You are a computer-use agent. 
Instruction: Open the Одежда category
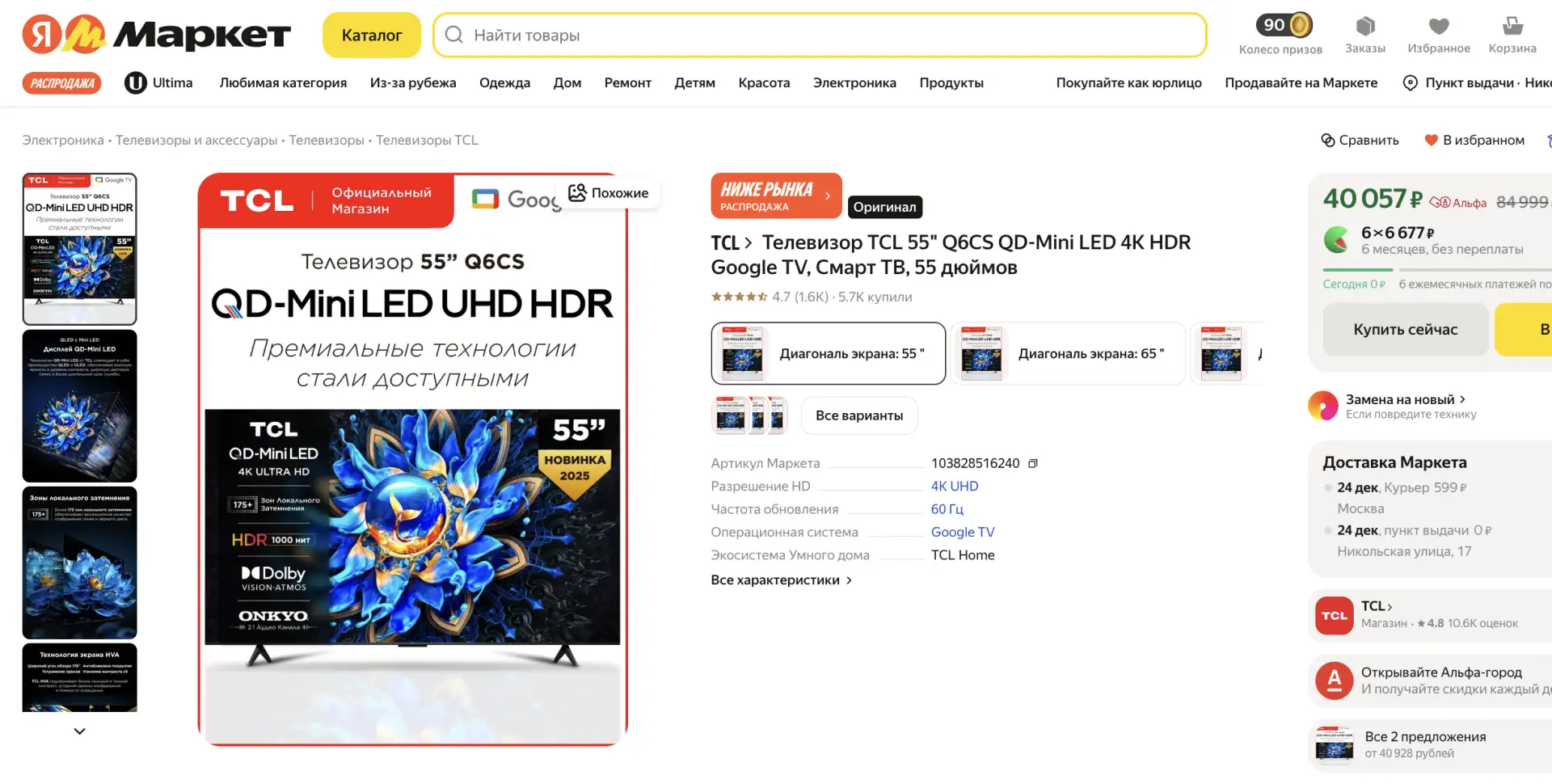click(x=504, y=82)
